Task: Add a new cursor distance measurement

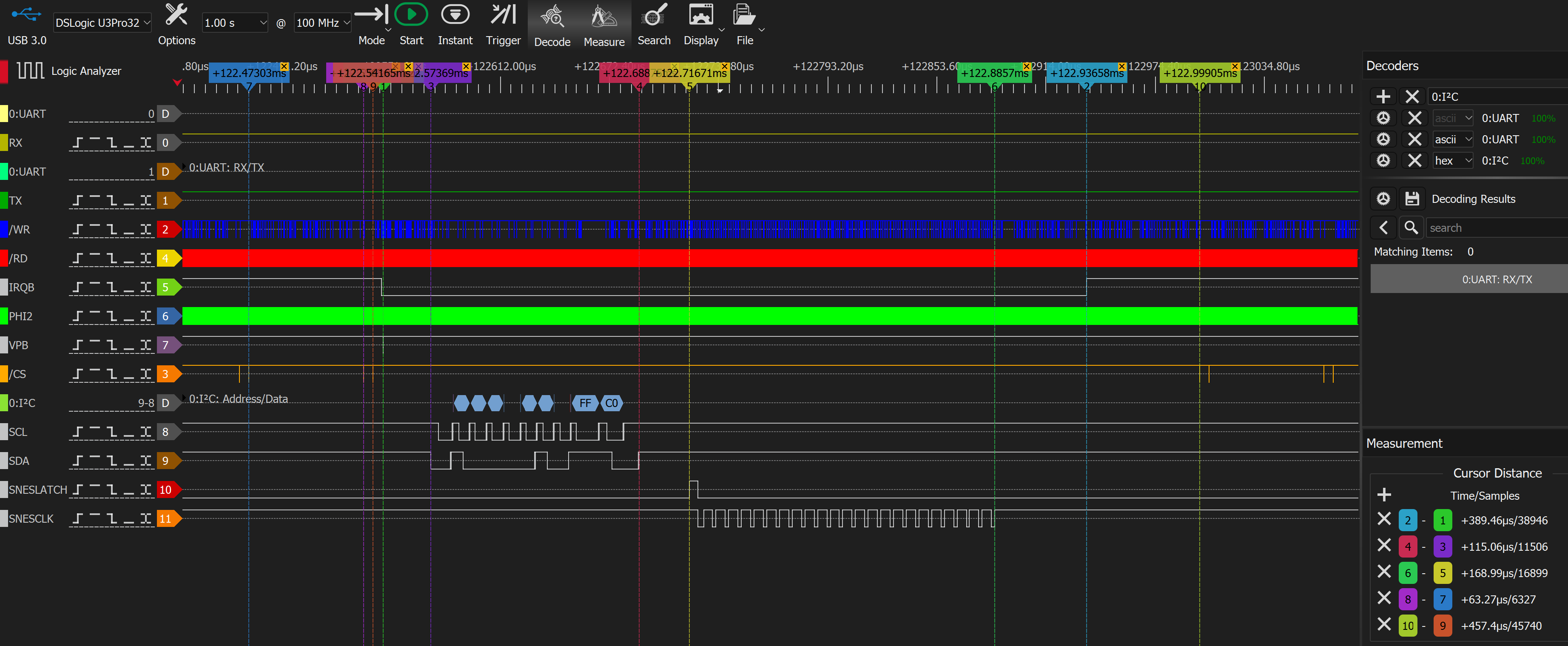Action: click(1384, 495)
